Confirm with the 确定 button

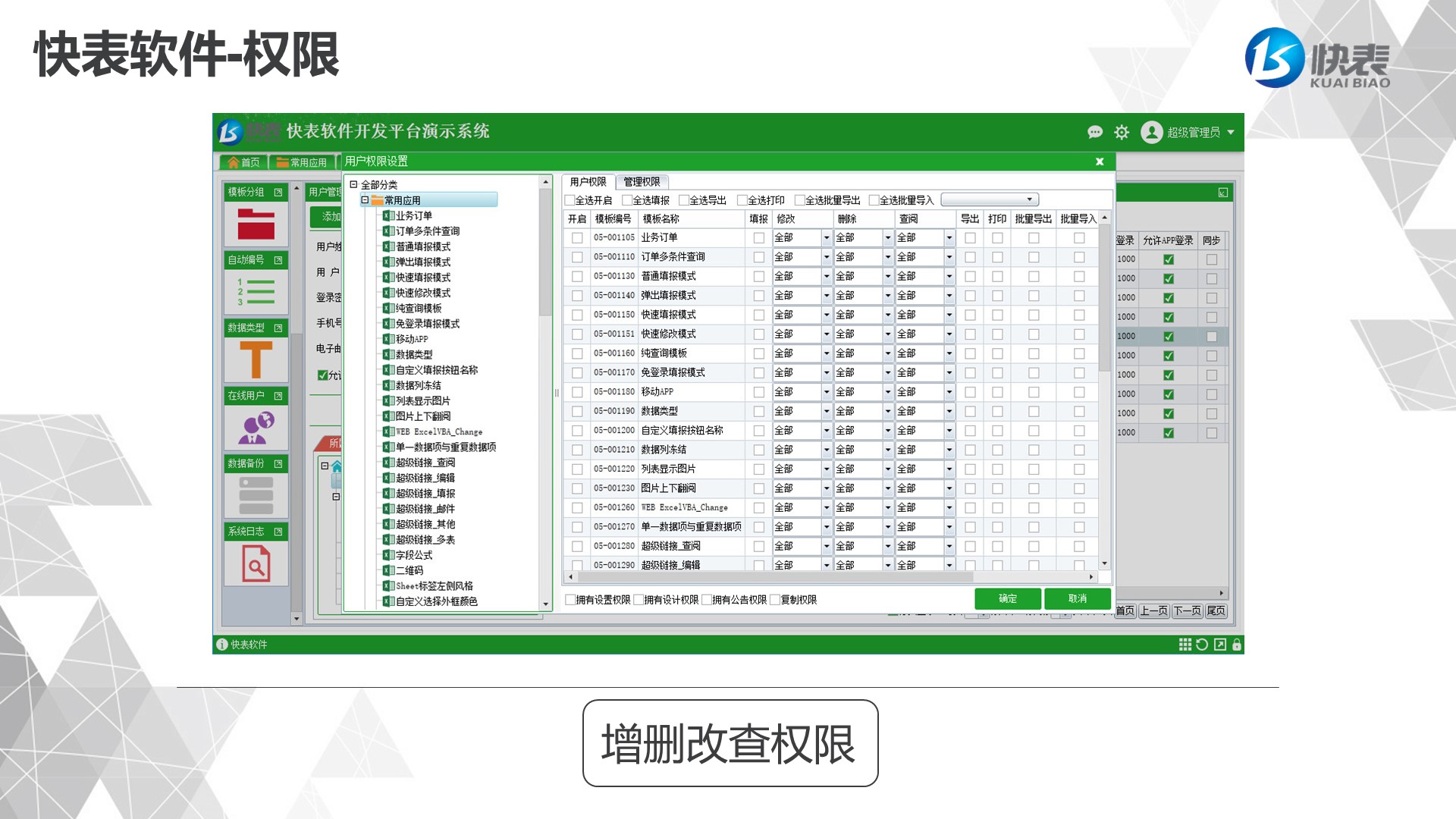pyautogui.click(x=1008, y=599)
